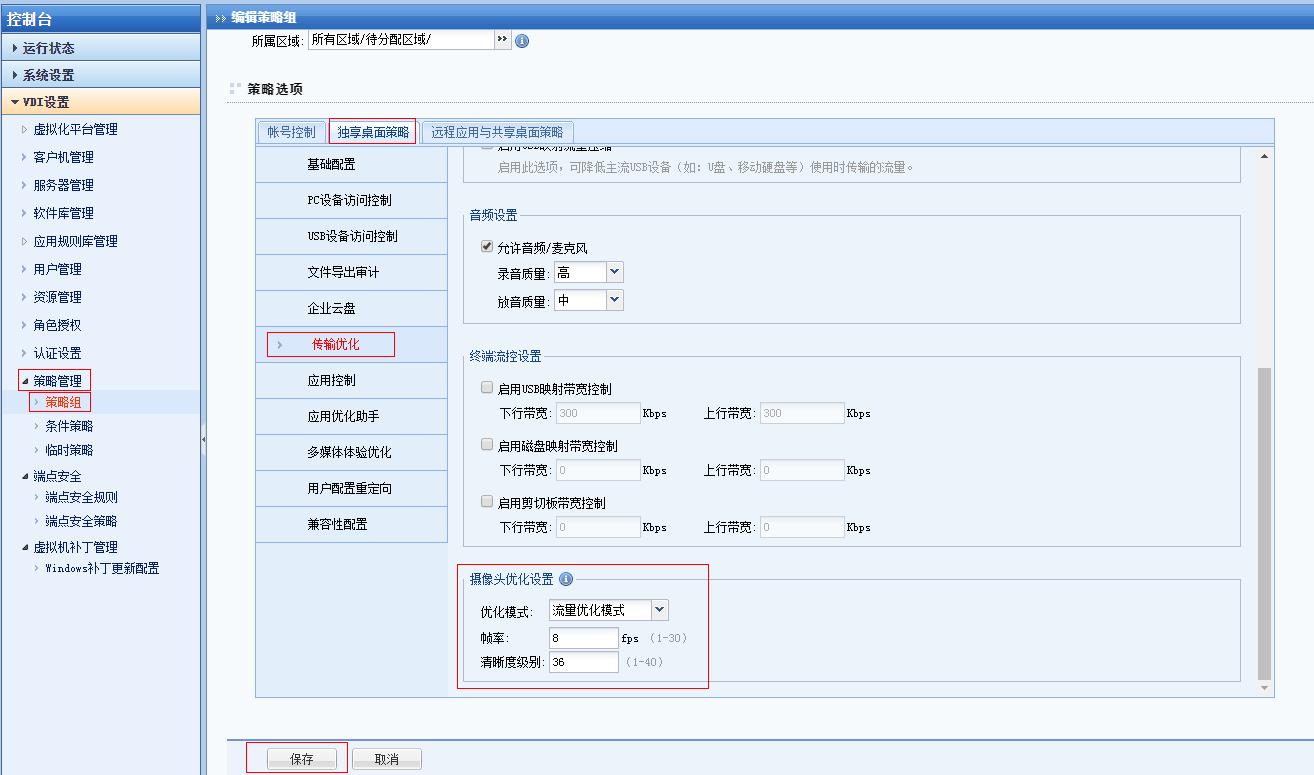This screenshot has width=1314, height=775.
Task: Expand the 运行状态 section
Action: coord(100,48)
